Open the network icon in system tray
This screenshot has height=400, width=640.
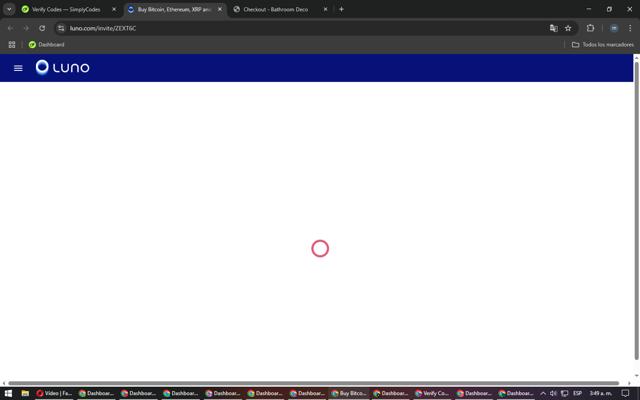point(564,393)
